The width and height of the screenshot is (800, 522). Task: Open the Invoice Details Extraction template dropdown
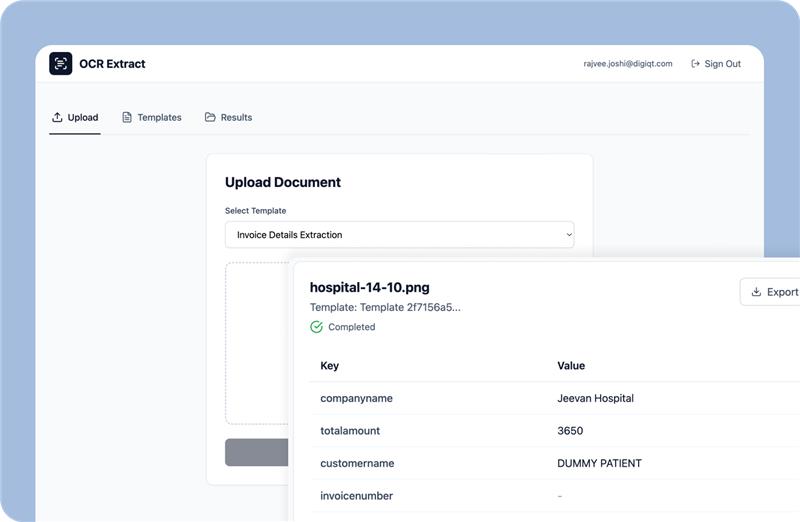pos(399,235)
